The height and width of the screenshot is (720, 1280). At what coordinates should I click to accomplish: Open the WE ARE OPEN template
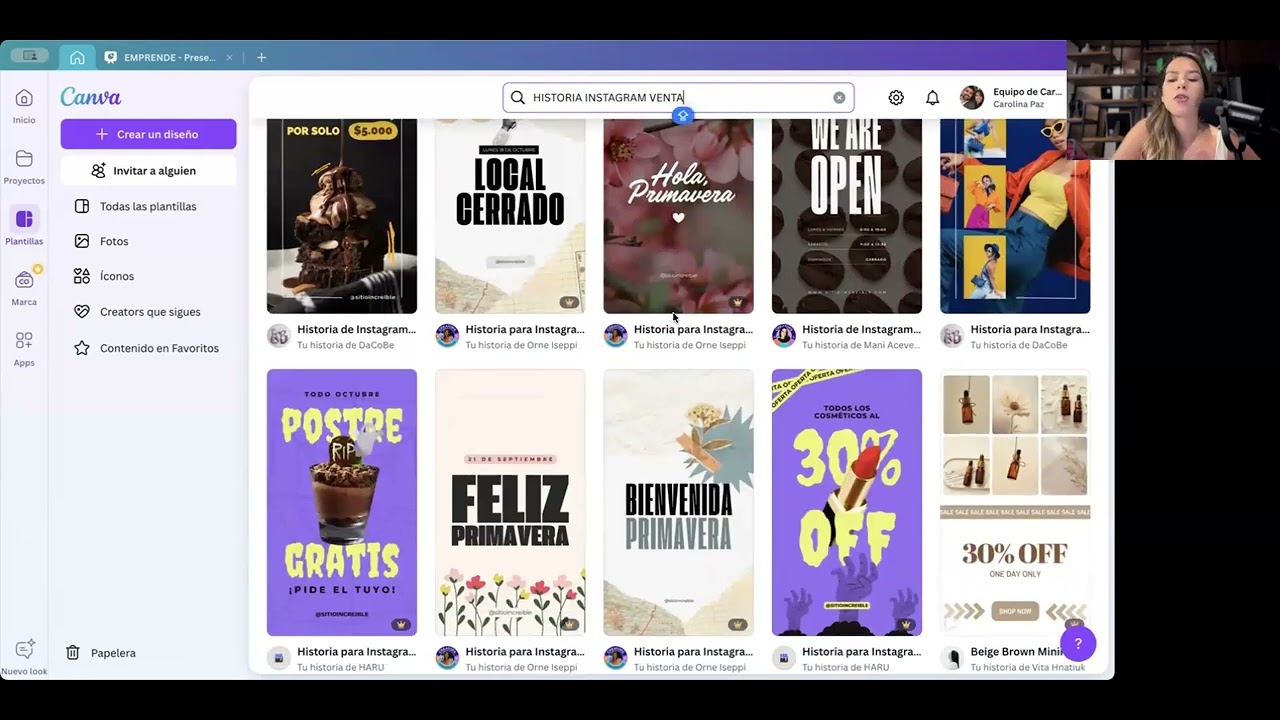[847, 216]
